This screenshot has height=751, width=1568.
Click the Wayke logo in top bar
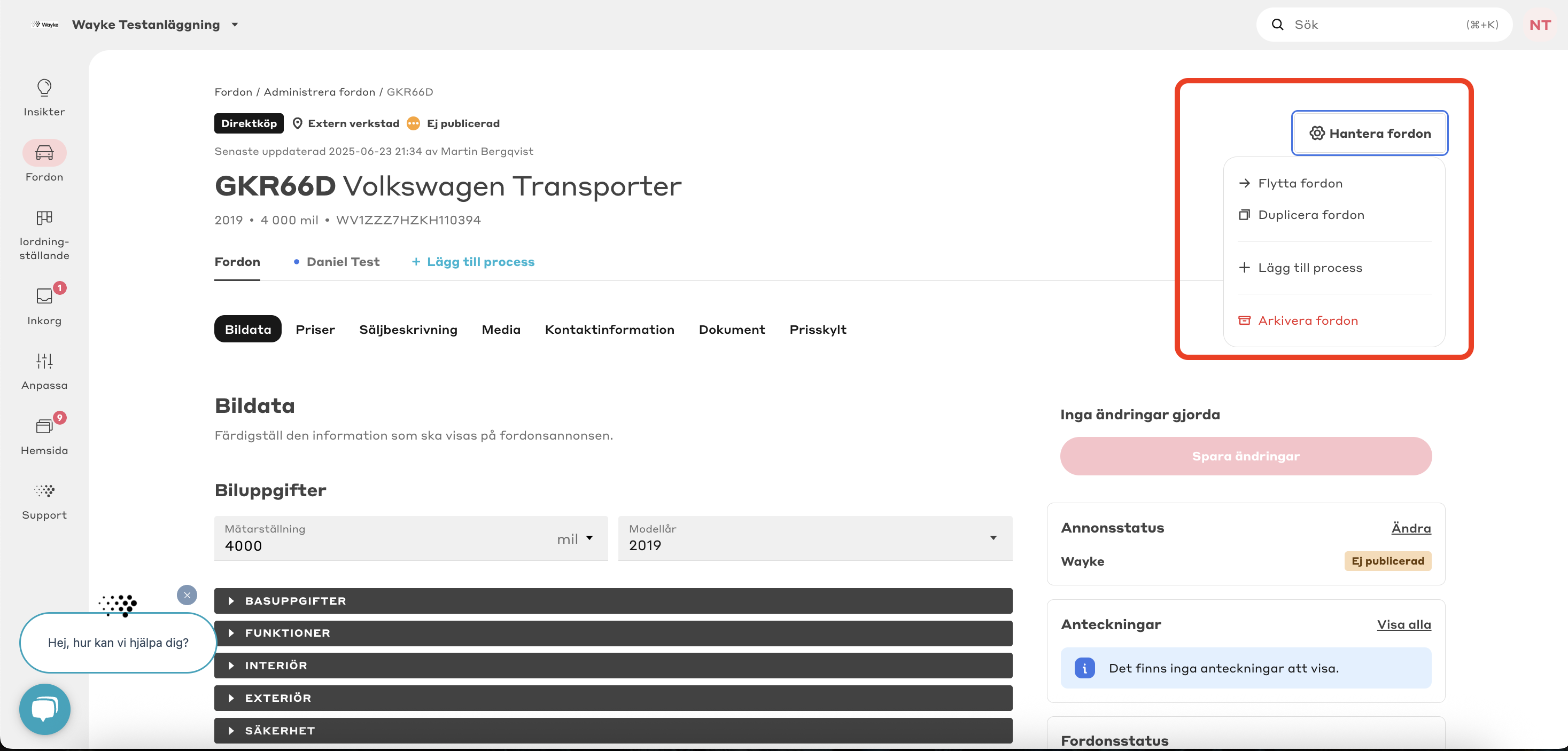tap(46, 25)
